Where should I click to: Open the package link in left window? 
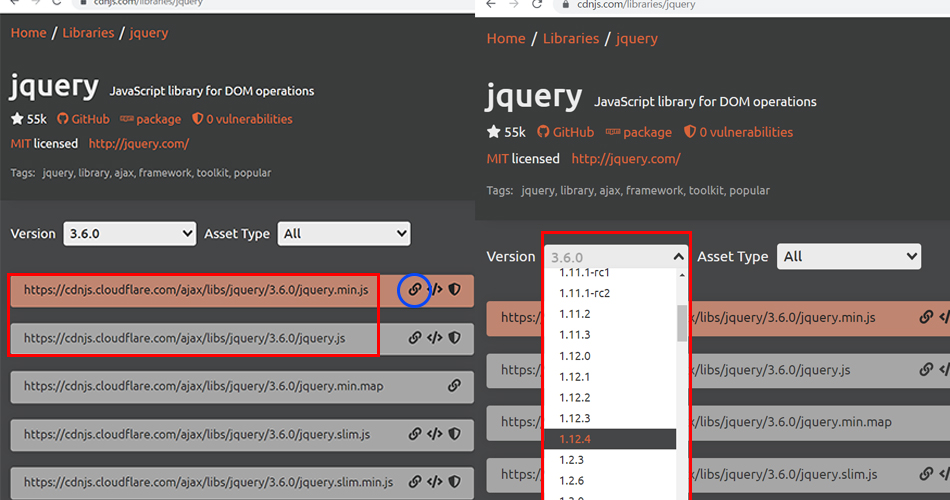click(150, 119)
